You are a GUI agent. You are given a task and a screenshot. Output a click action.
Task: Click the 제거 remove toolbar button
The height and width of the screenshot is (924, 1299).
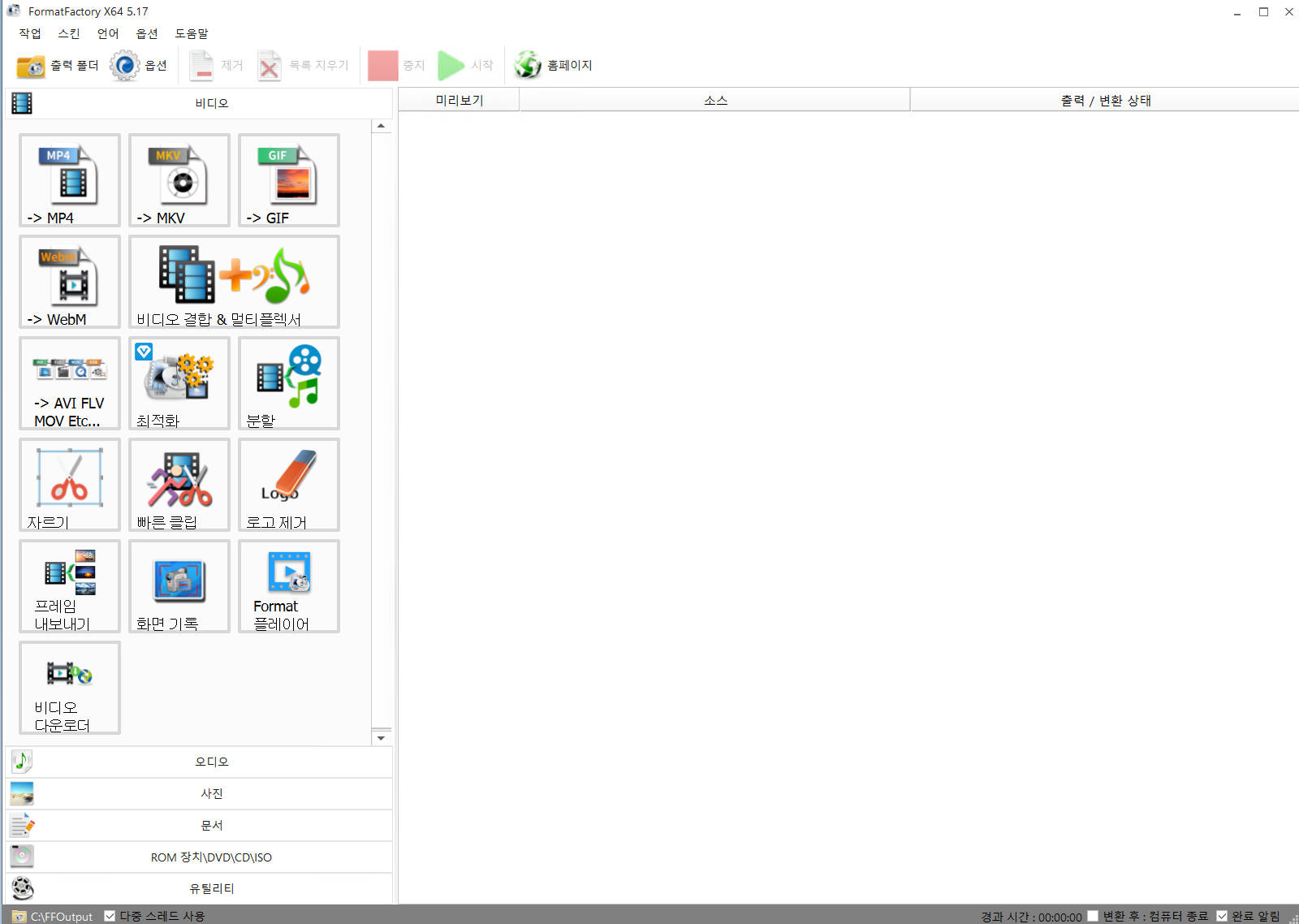tap(216, 66)
